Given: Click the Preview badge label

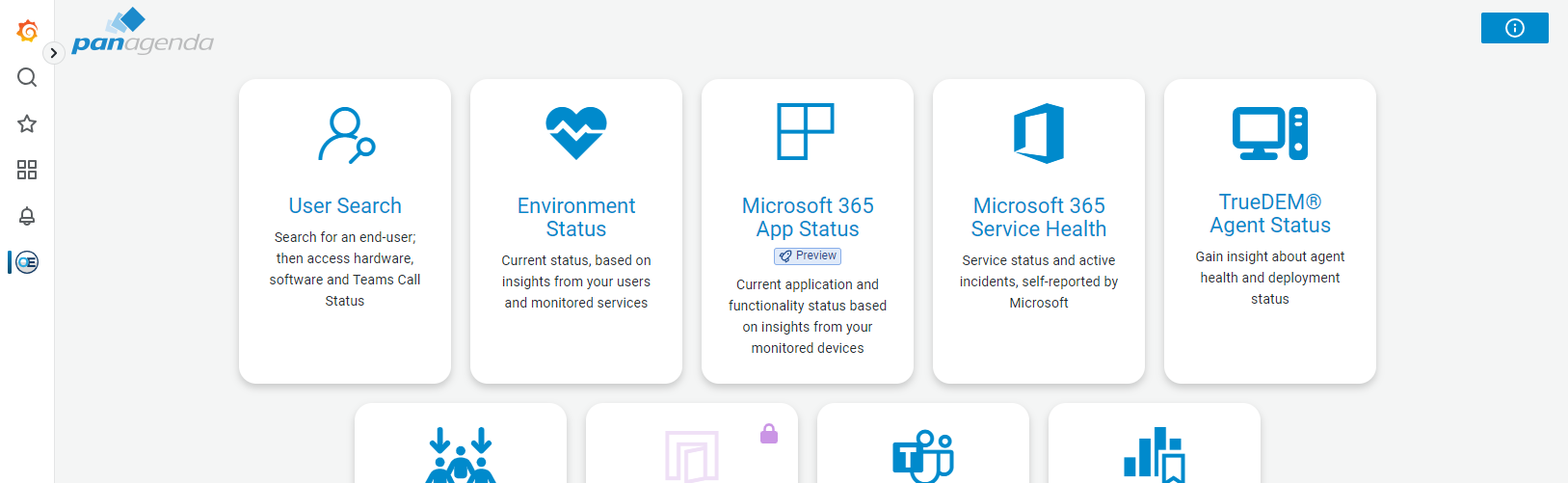Looking at the screenshot, I should [808, 256].
